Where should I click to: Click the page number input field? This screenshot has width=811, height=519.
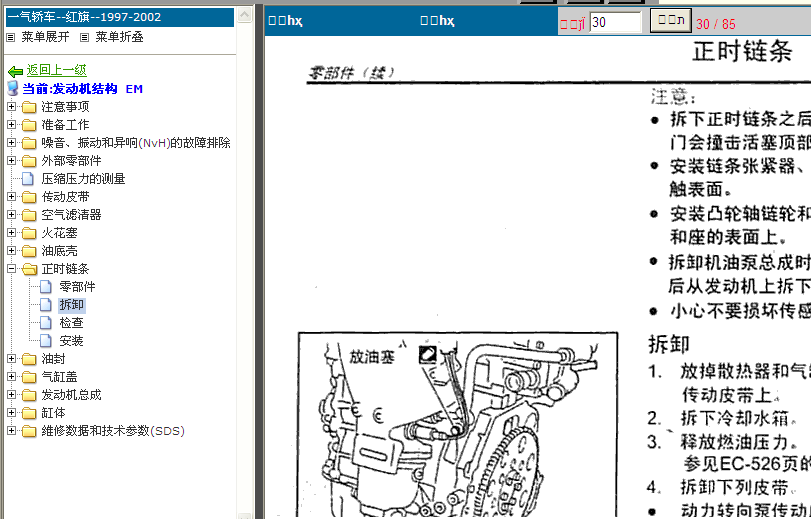(615, 22)
